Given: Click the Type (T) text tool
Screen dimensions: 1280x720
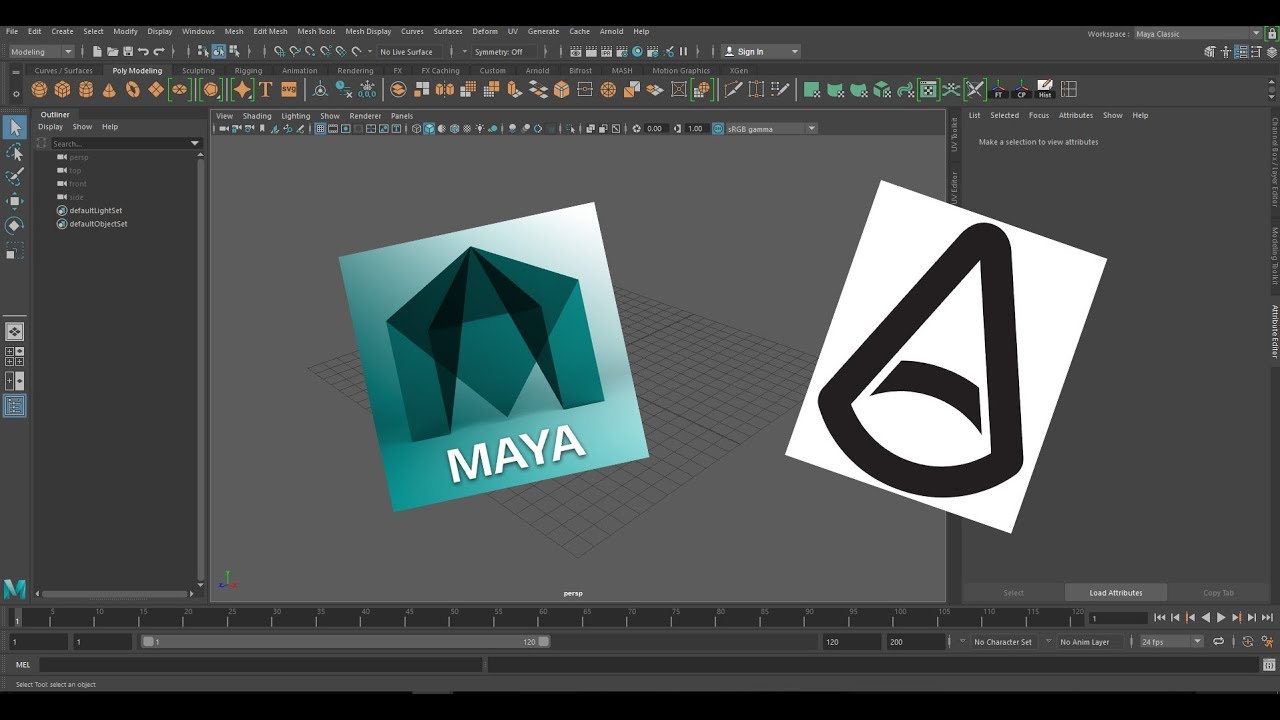Looking at the screenshot, I should (x=266, y=90).
